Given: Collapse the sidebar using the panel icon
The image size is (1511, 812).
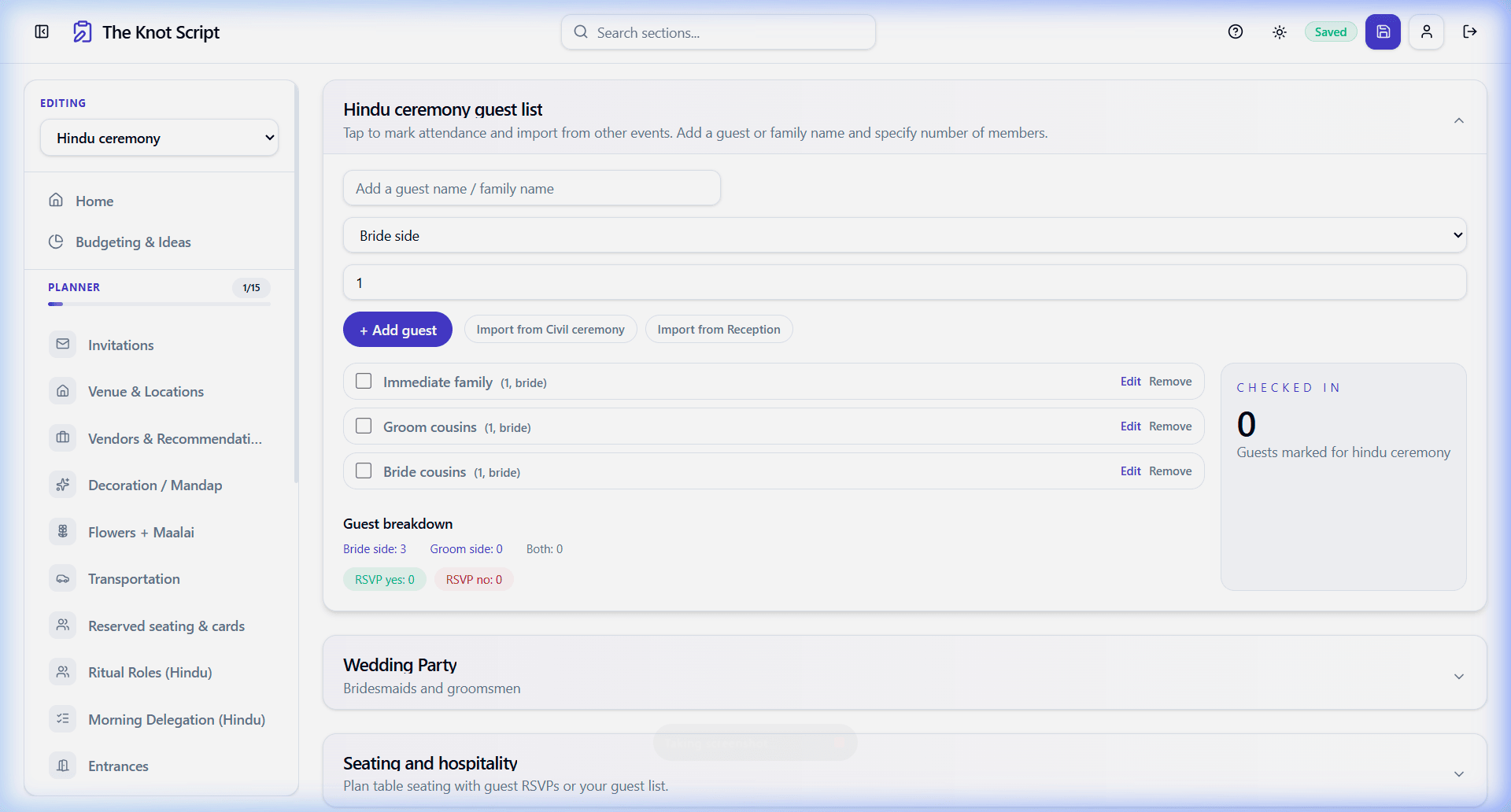Looking at the screenshot, I should pyautogui.click(x=41, y=31).
